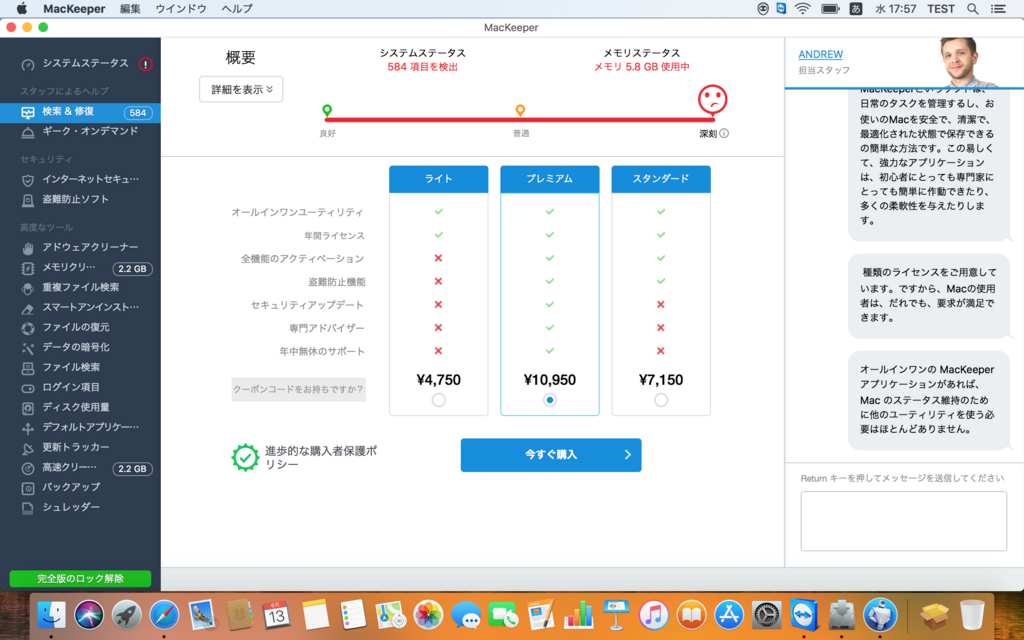
Task: Select the ライト plan radio button
Action: pos(439,400)
